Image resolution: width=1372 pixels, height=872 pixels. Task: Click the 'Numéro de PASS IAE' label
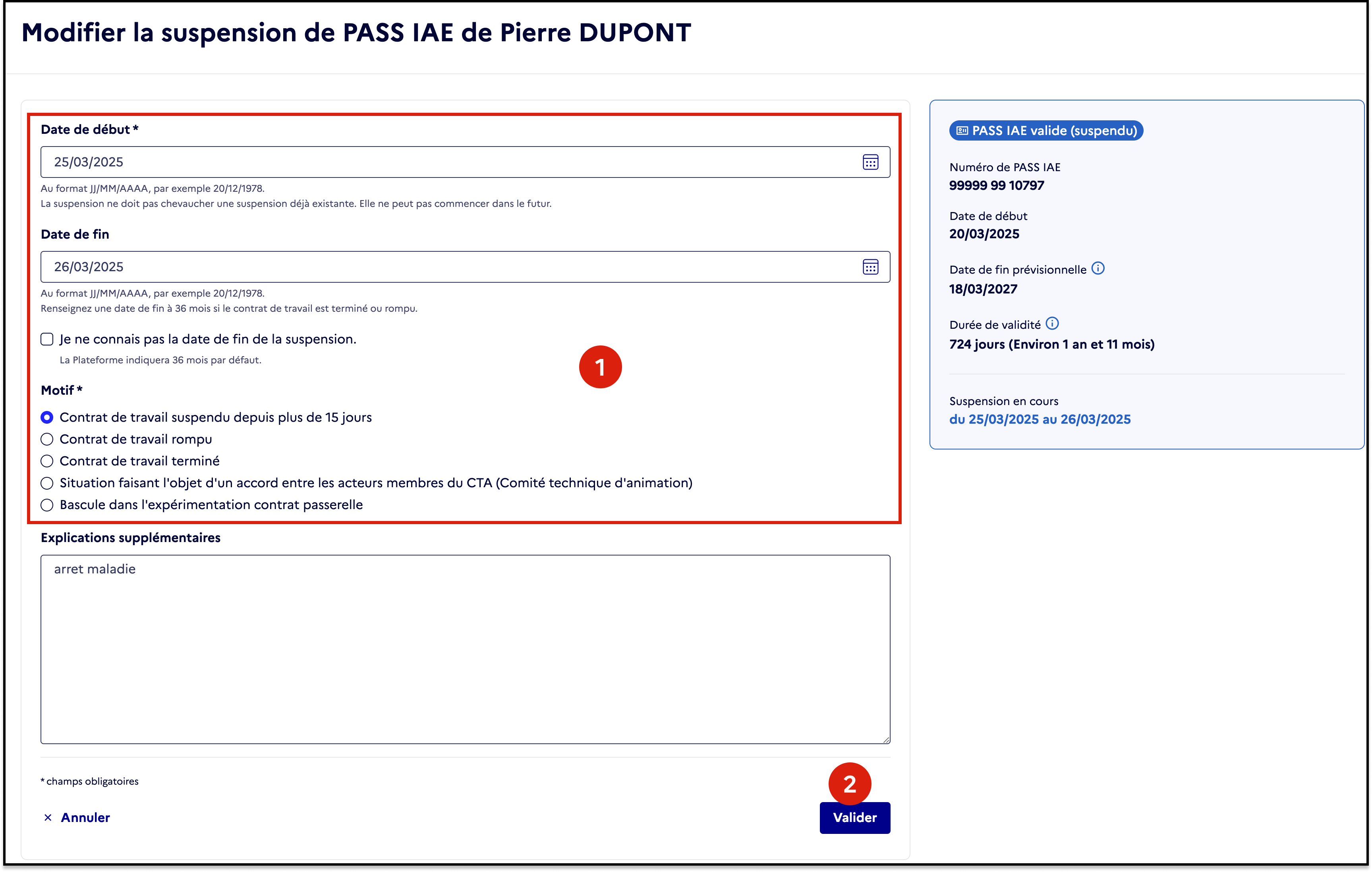pos(1005,168)
